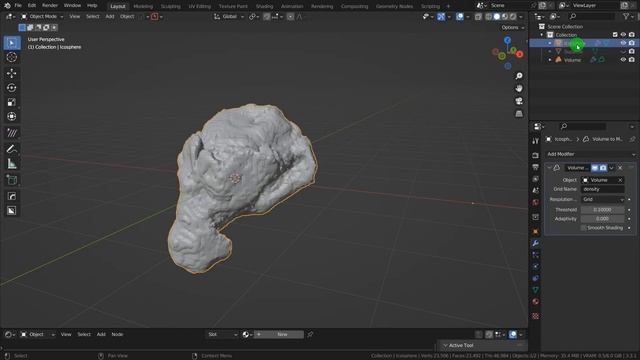Viewport: 640px width, 360px height.
Task: Open the Add Modifier dropdown
Action: click(x=591, y=154)
